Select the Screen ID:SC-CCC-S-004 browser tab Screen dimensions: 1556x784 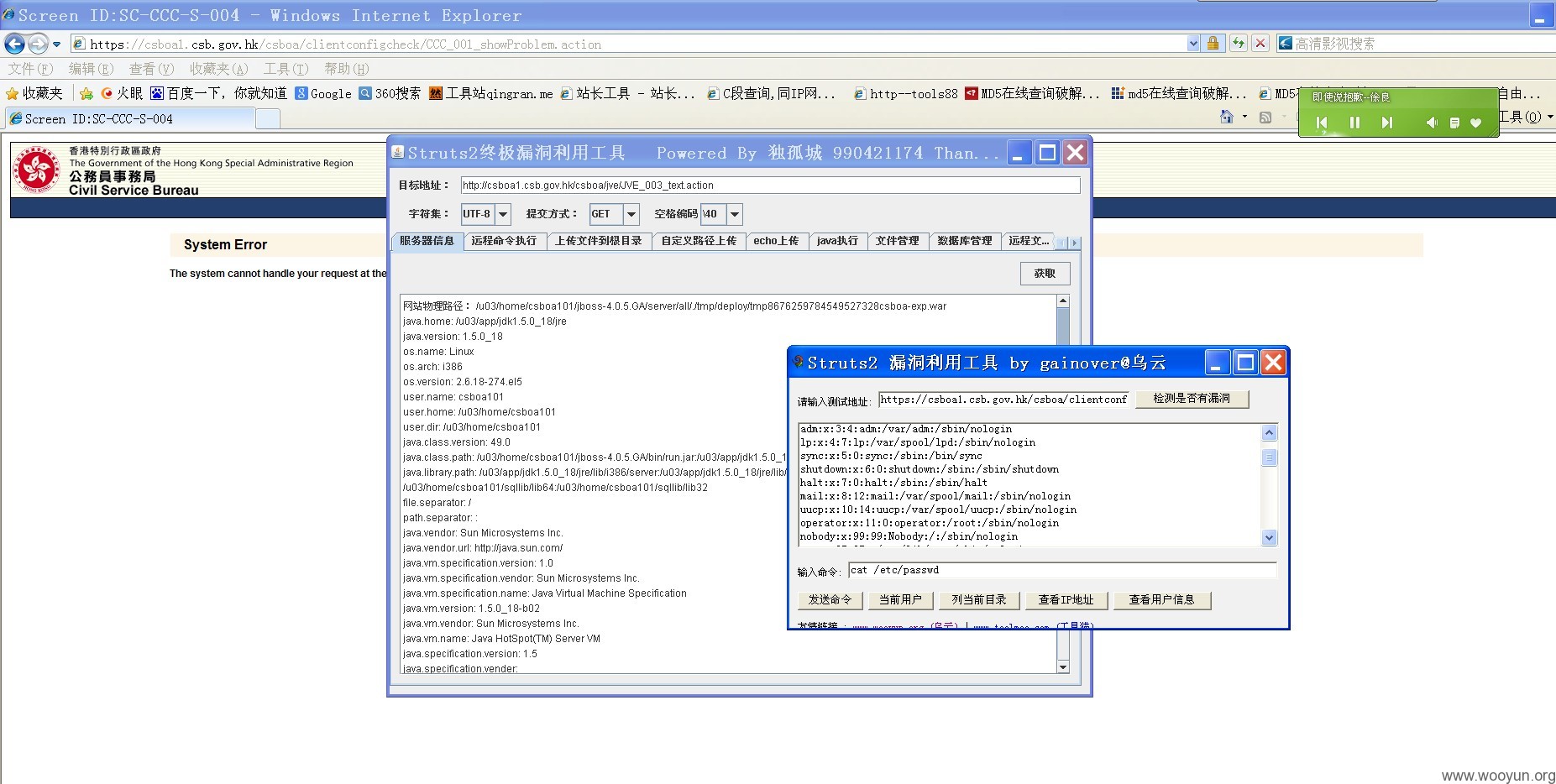click(x=129, y=119)
